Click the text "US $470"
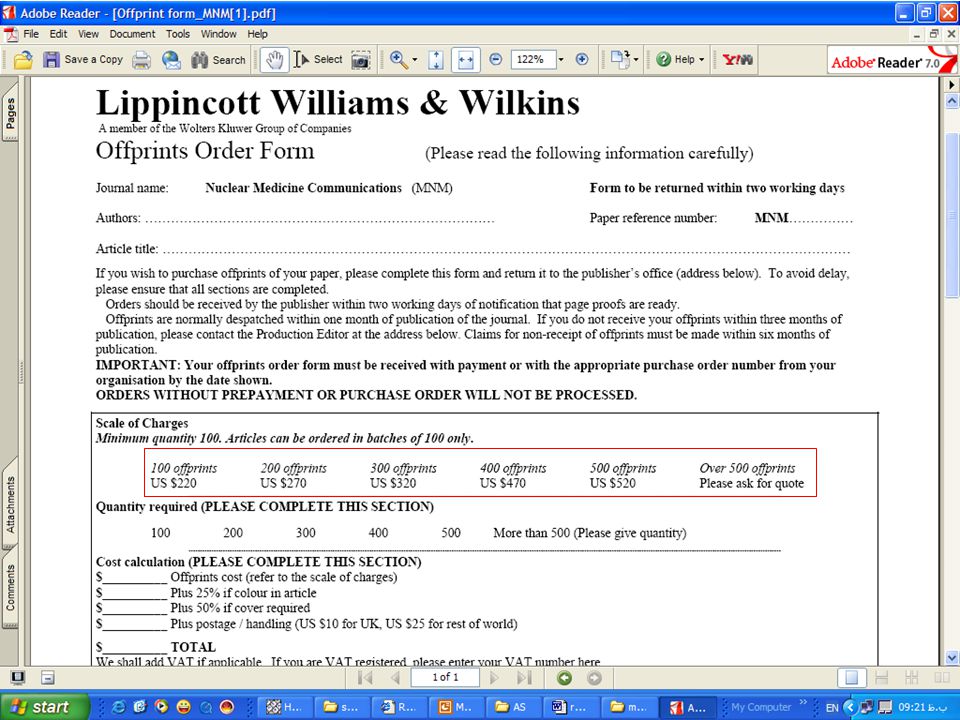The image size is (960, 720). coord(503,483)
